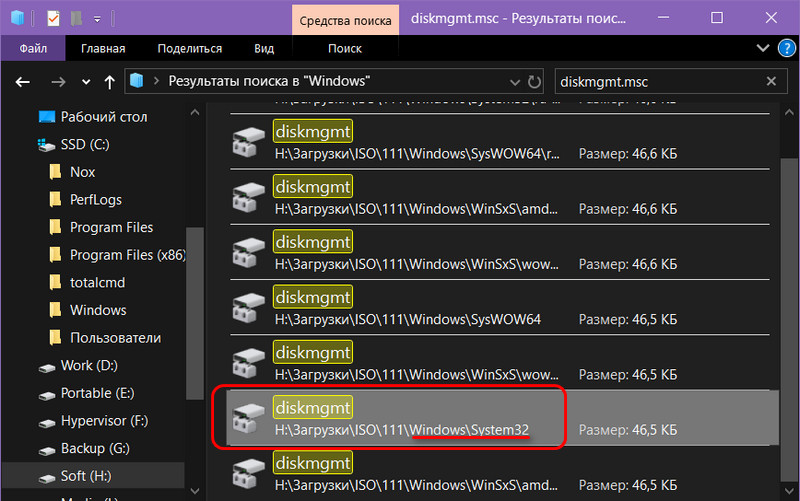
Task: Open Explorer help question mark icon
Action: 787,48
